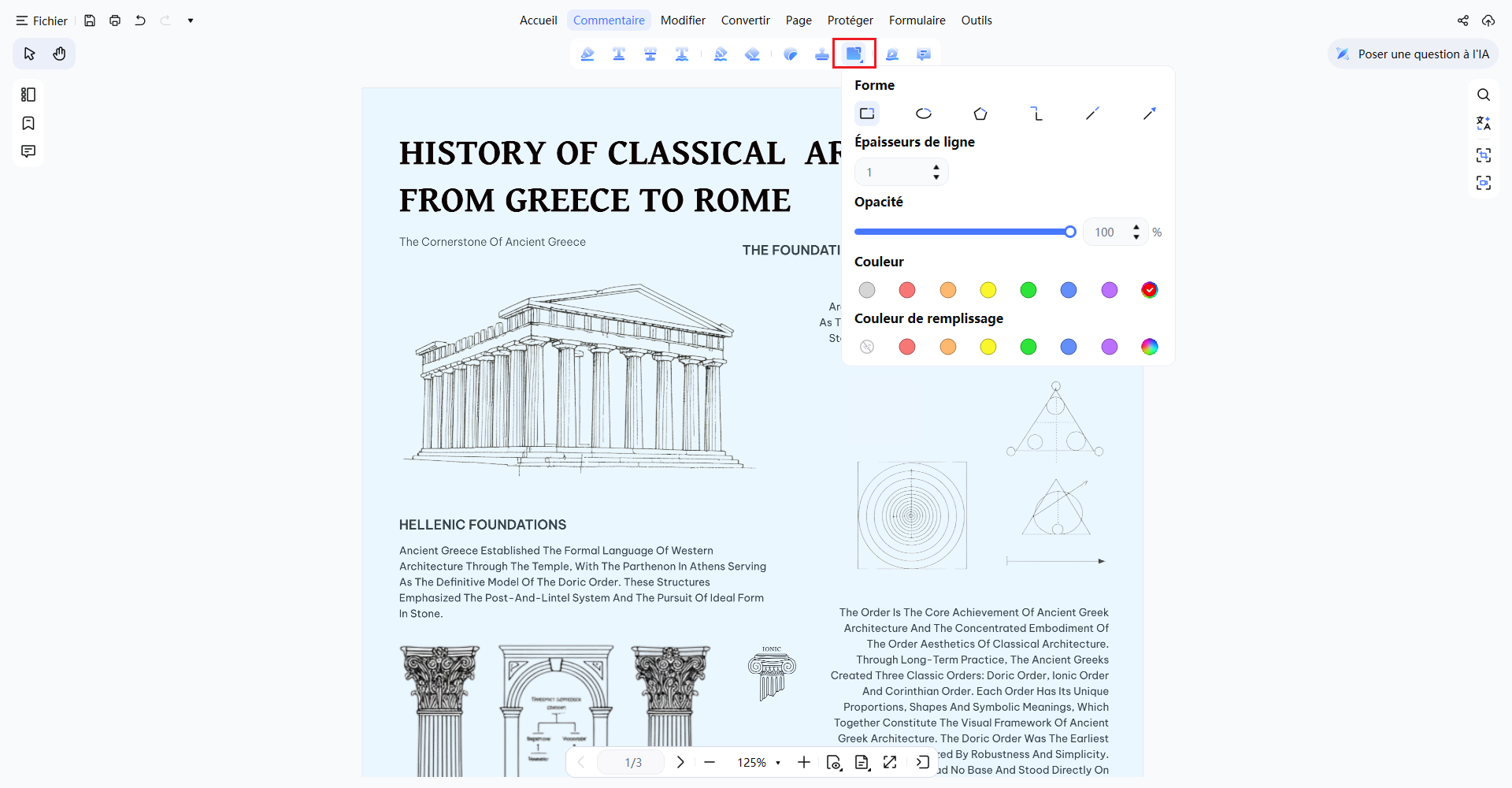Image resolution: width=1512 pixels, height=788 pixels.
Task: Choose the rectangle shape
Action: pos(867,113)
